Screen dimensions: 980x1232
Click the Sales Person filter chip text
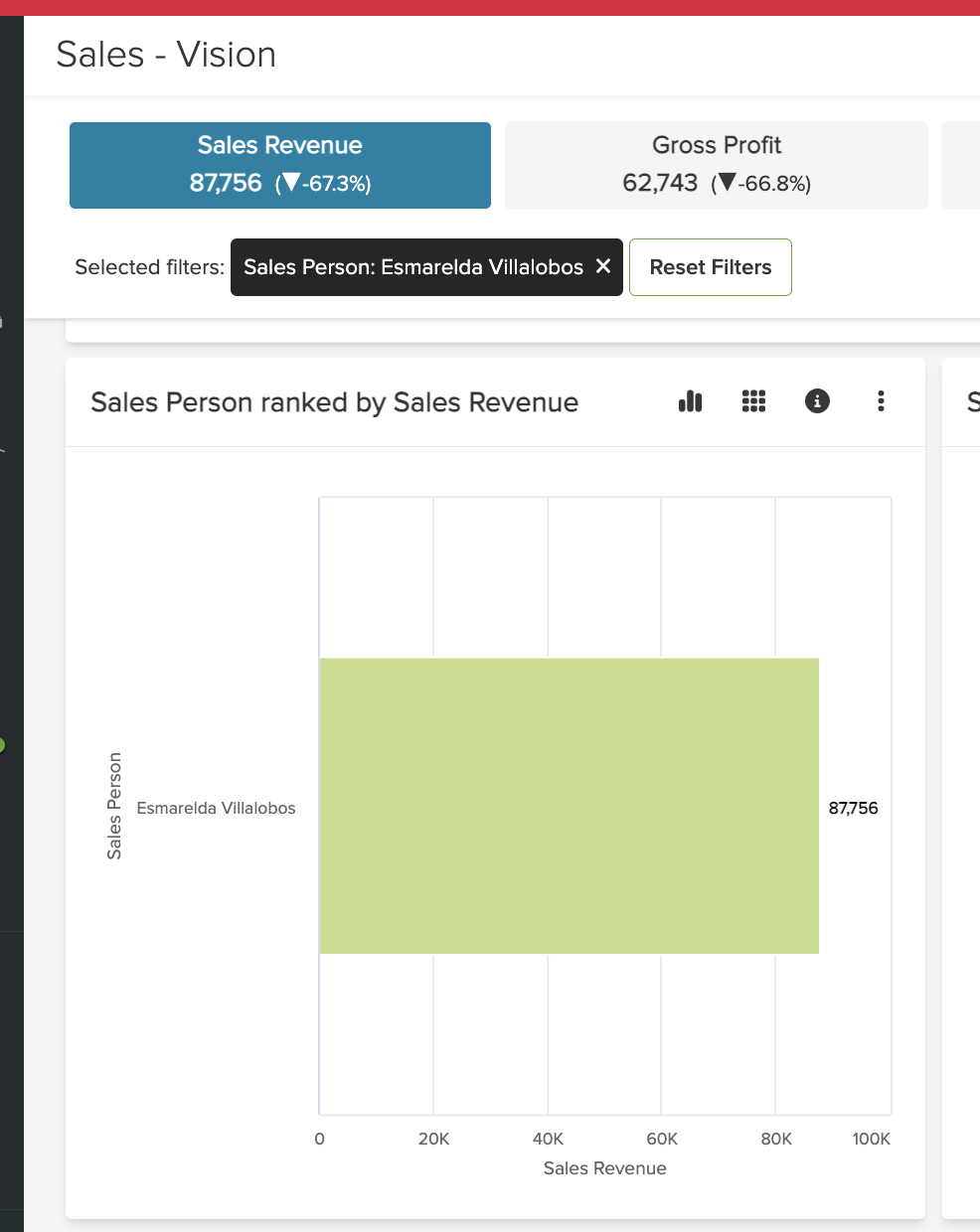[412, 267]
